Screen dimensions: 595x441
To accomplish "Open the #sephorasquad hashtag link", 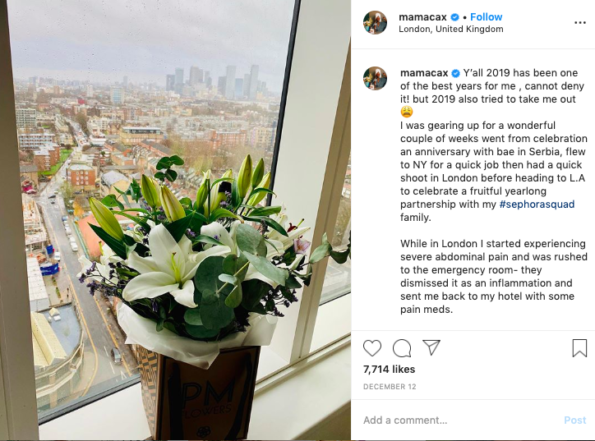I will [537, 204].
